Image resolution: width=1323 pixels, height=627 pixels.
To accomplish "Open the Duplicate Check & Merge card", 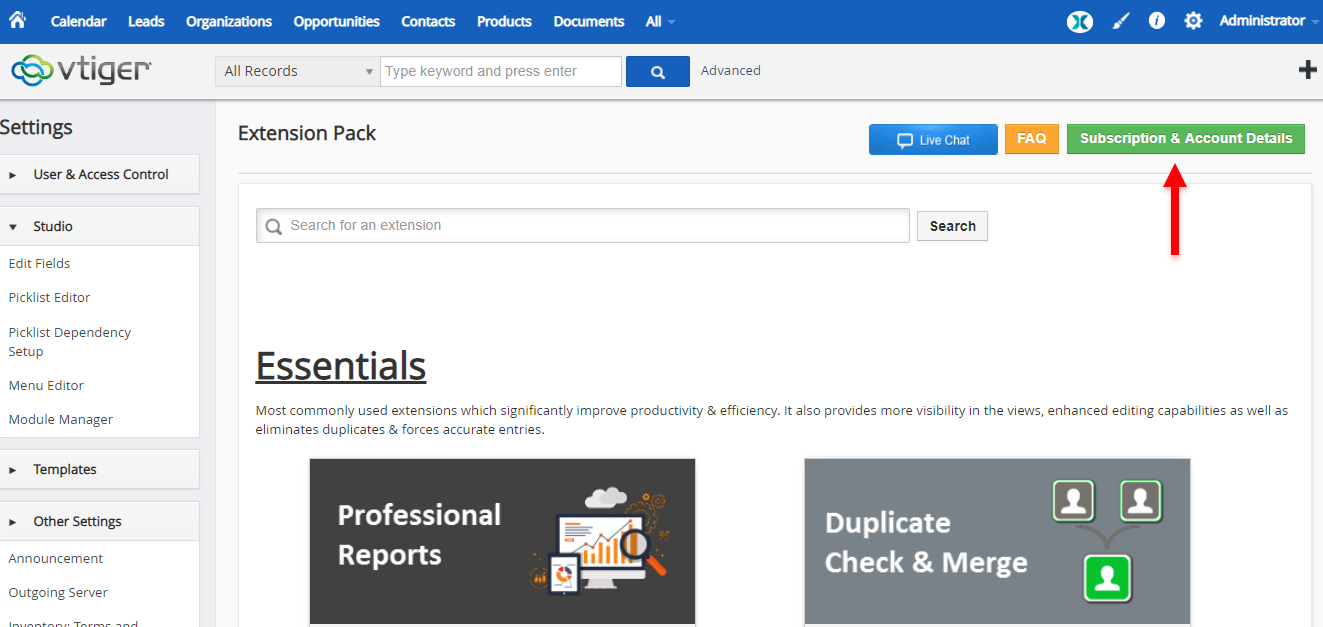I will (997, 541).
